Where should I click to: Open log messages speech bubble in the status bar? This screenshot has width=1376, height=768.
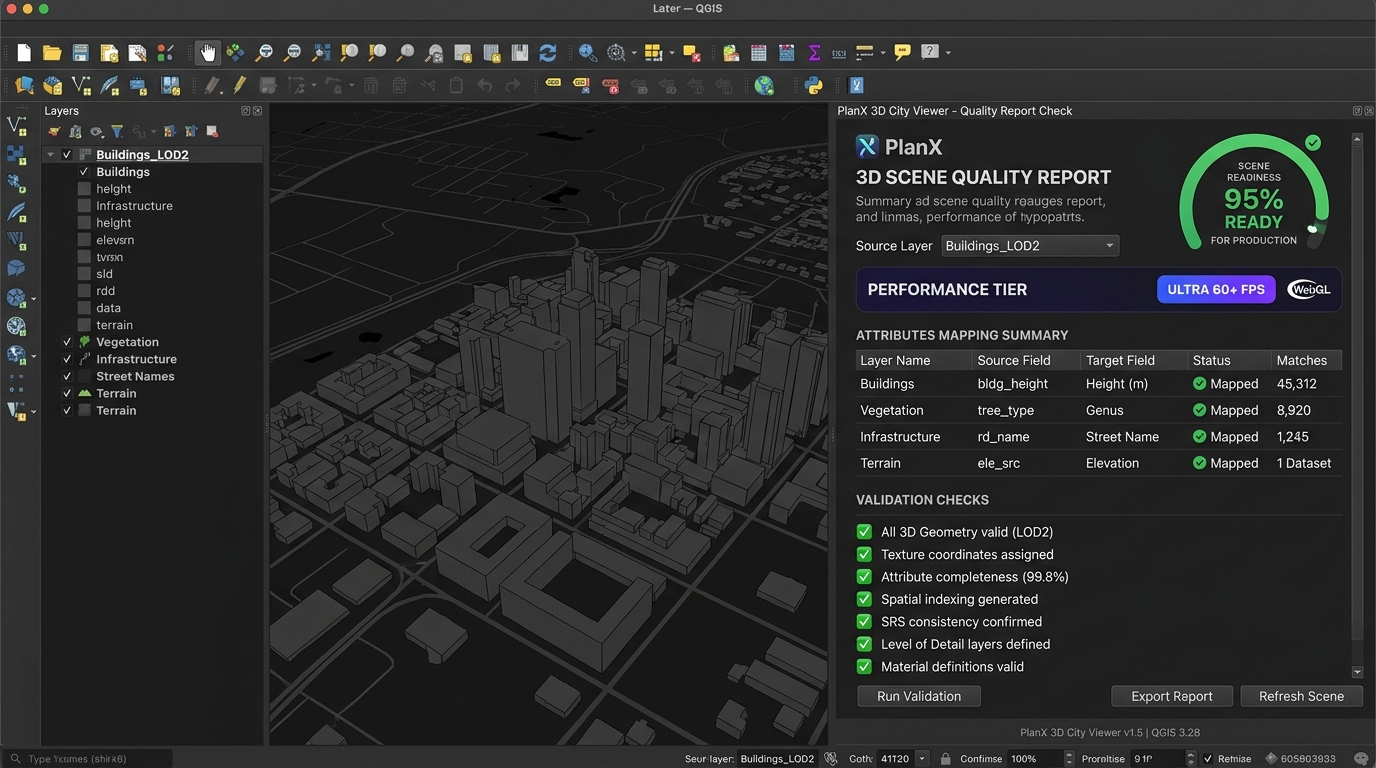coord(1360,759)
